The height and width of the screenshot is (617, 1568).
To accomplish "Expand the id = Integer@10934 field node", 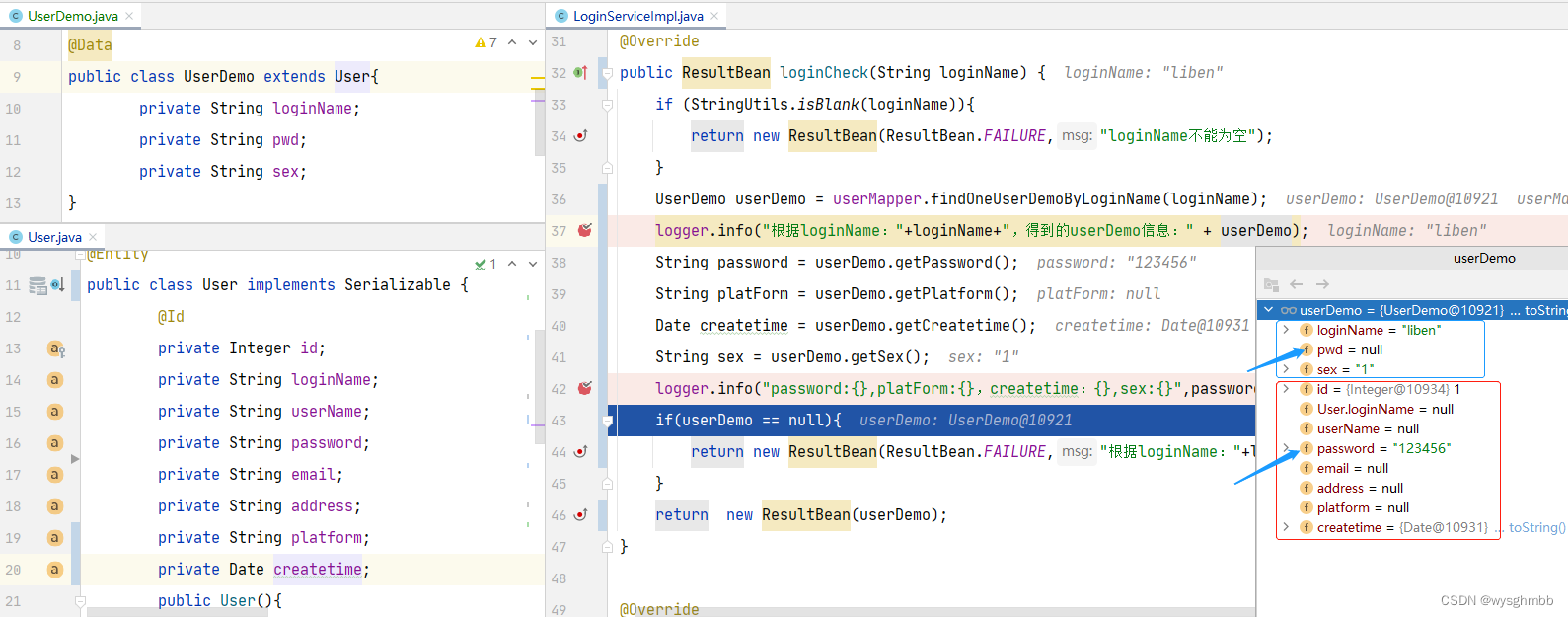I will click(1286, 389).
